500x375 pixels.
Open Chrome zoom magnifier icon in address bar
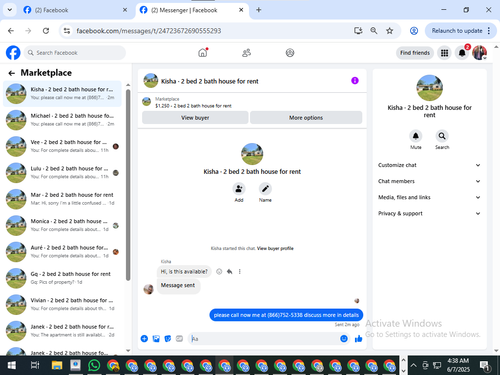click(x=374, y=31)
